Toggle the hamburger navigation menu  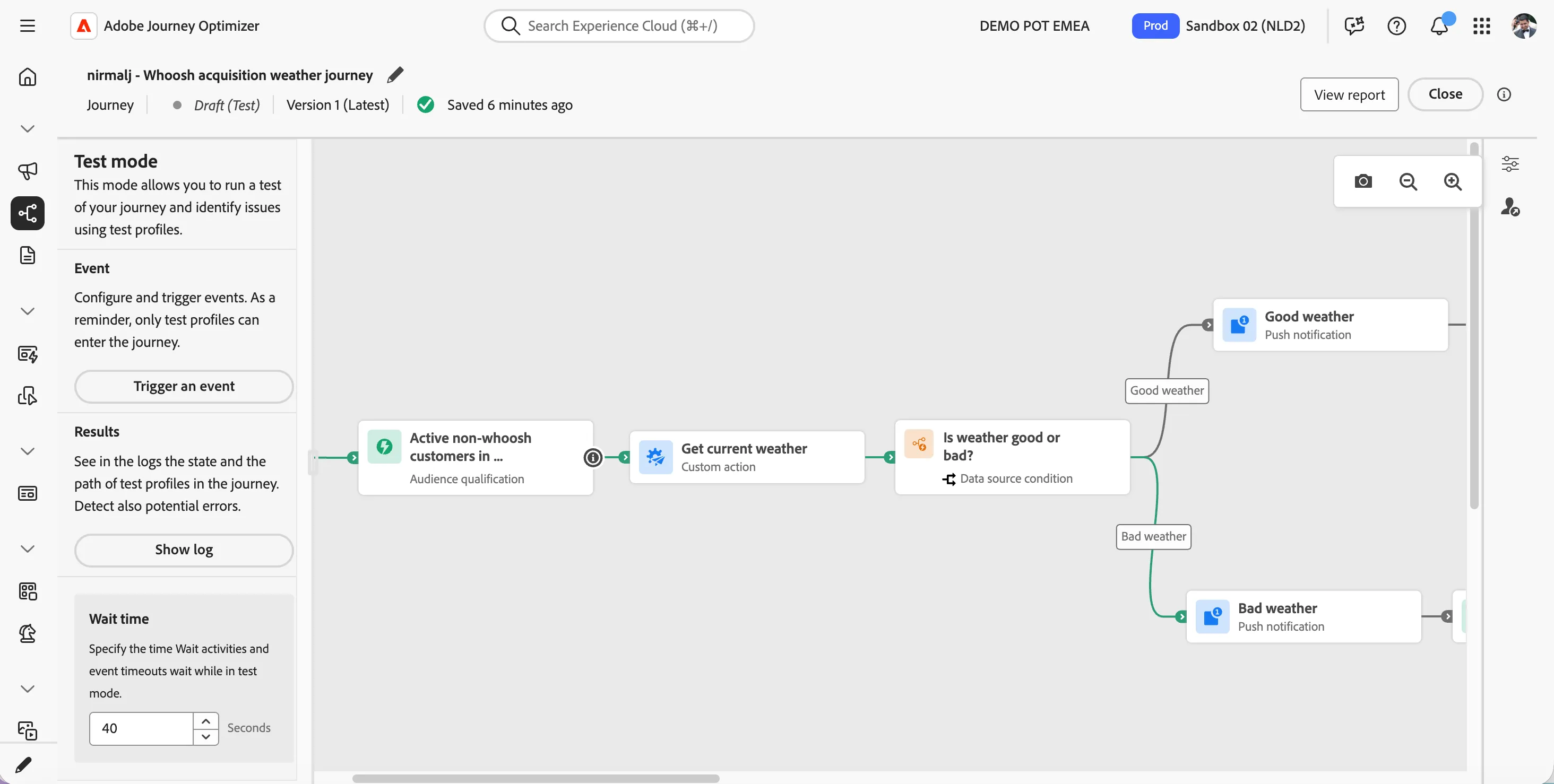(28, 25)
